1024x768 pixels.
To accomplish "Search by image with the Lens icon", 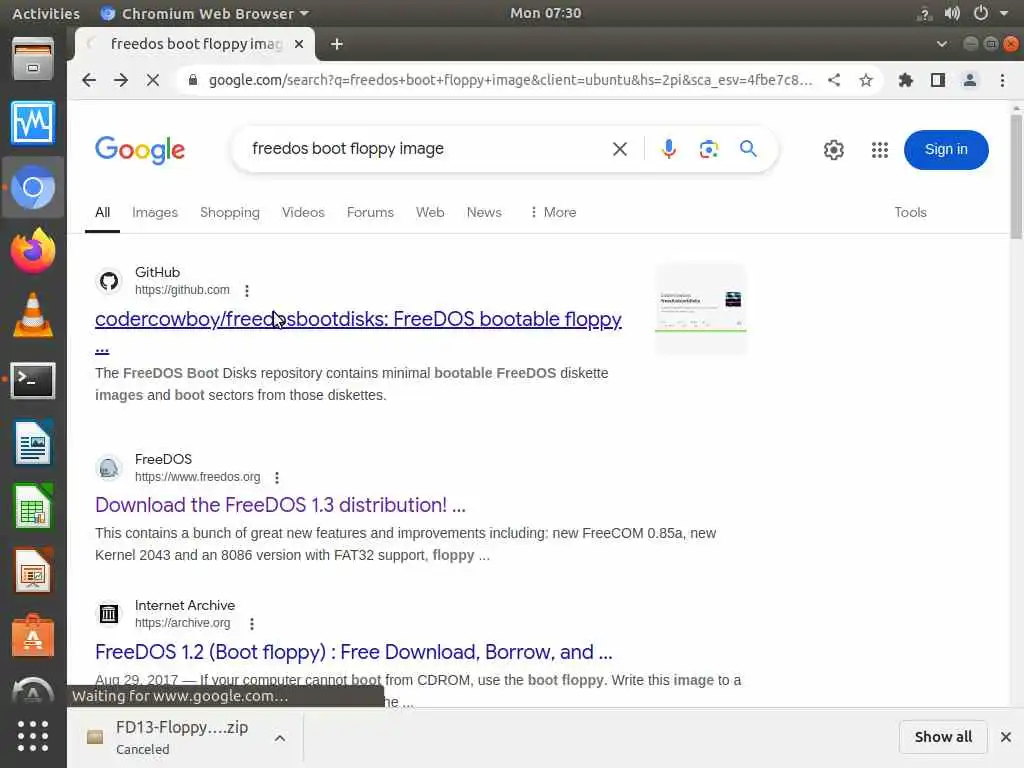I will (x=709, y=149).
